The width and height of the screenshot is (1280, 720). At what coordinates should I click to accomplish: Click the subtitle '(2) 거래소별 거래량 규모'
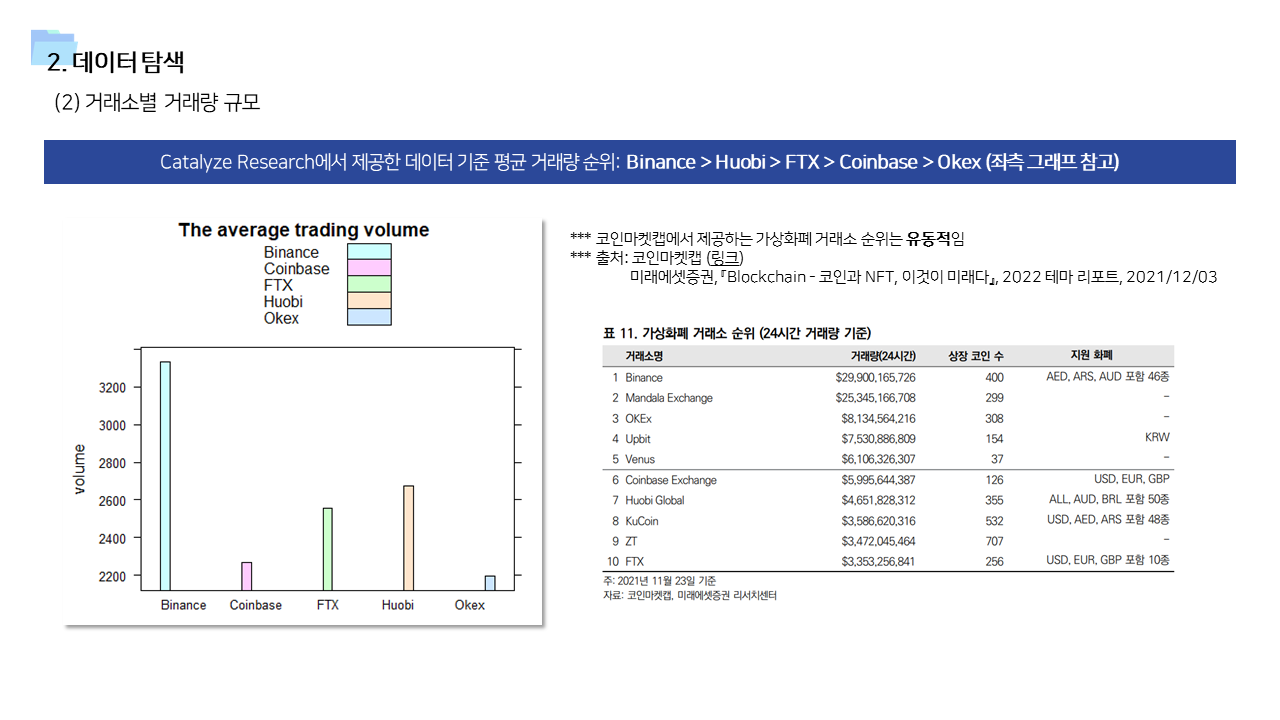pyautogui.click(x=158, y=102)
